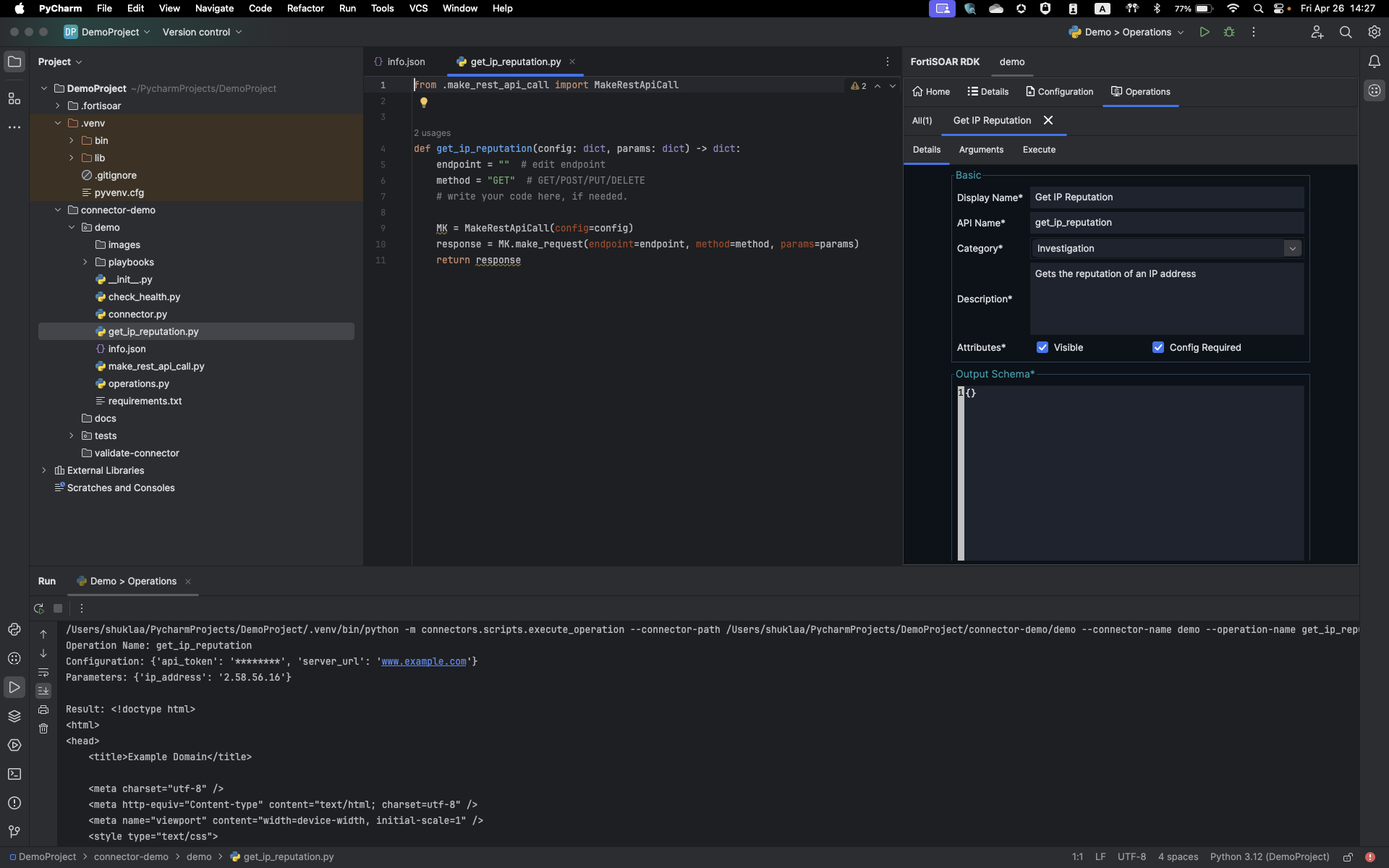Image resolution: width=1389 pixels, height=868 pixels.
Task: Click the Clear All trash icon
Action: 43,728
